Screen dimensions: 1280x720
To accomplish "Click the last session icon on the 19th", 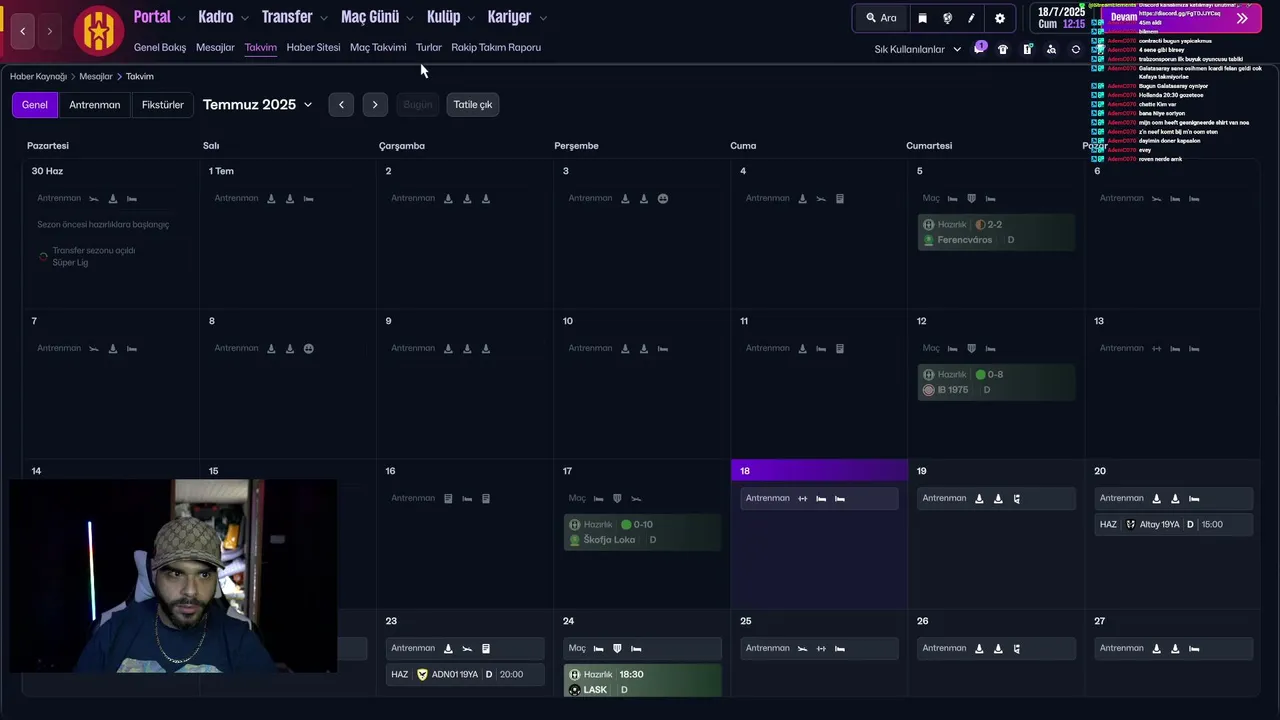I will coord(1017,498).
